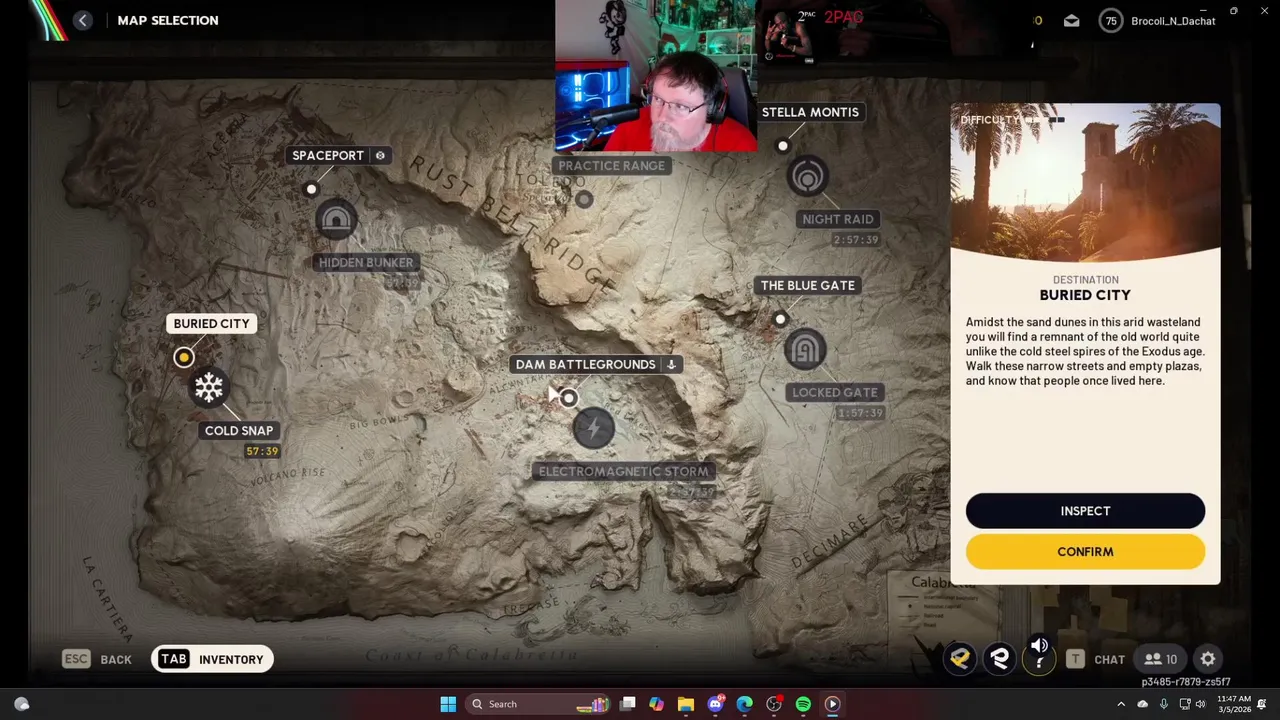Click the session code p3485-r7879-zs5f7
Screen dimensions: 1280x720
coord(1186,682)
